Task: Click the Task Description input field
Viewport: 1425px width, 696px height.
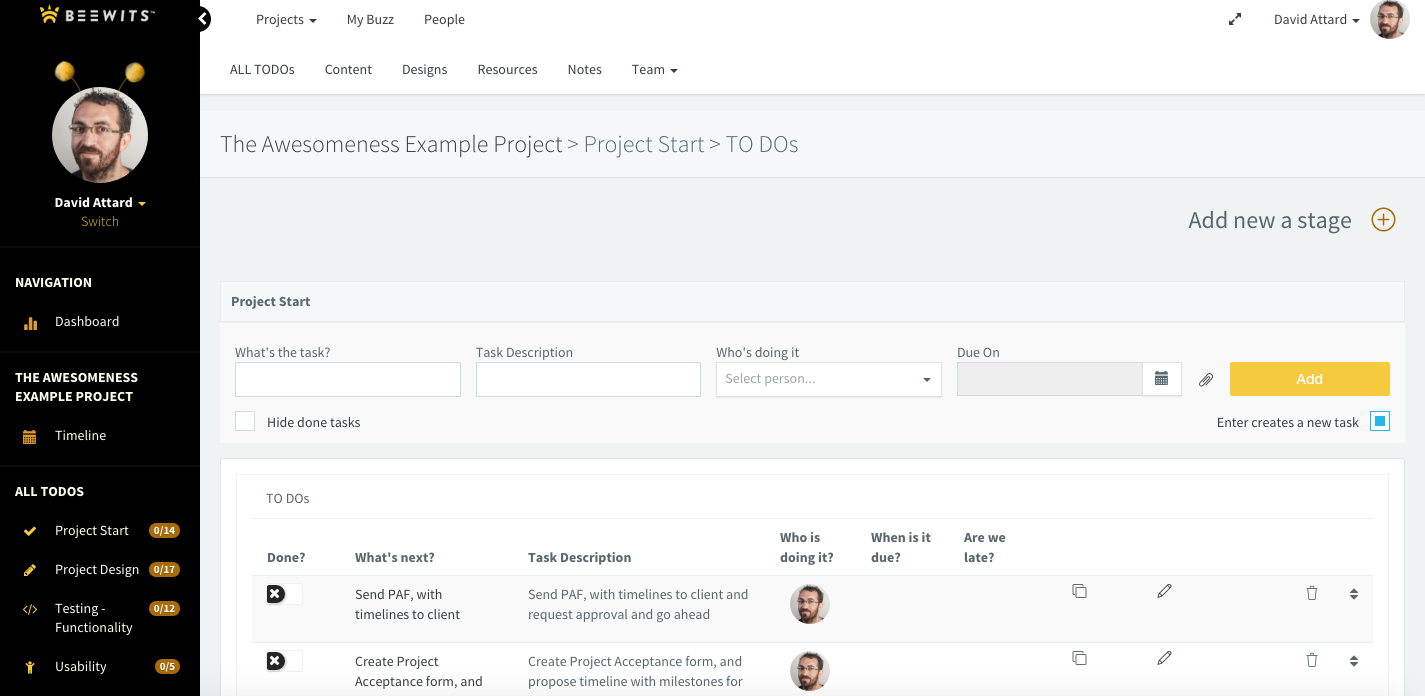Action: (588, 379)
